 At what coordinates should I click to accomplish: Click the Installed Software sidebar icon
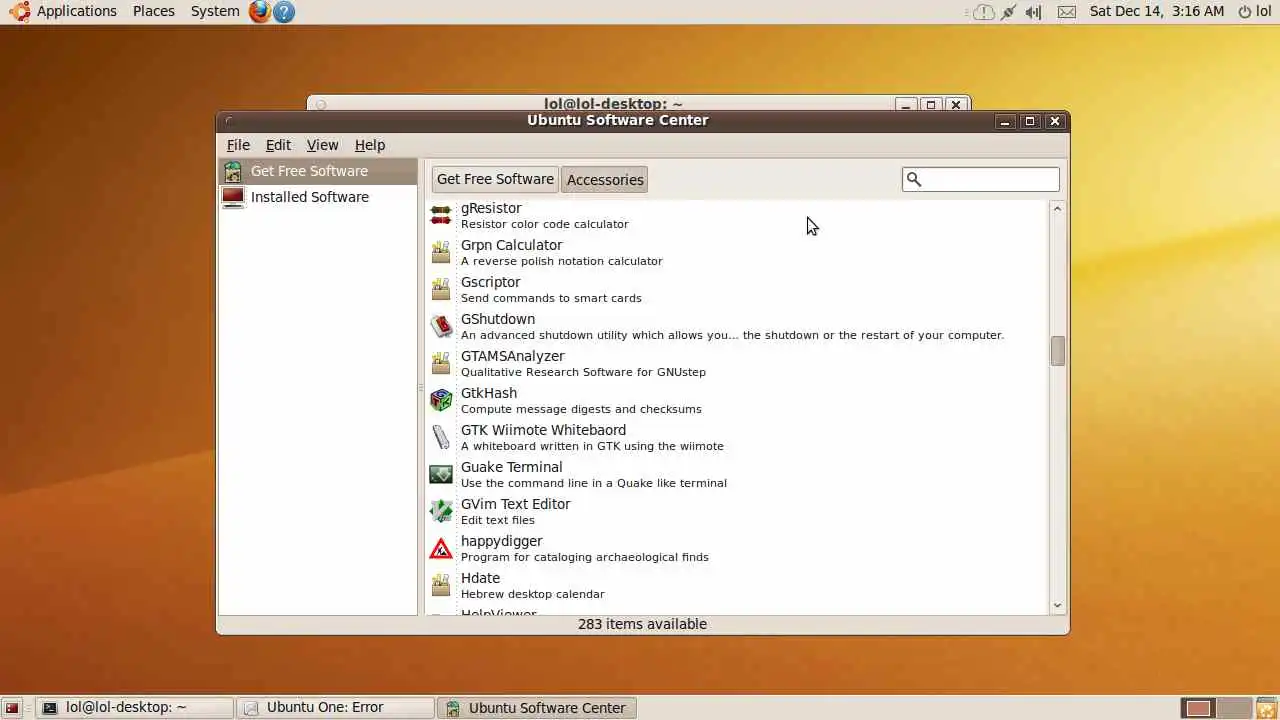coord(233,197)
